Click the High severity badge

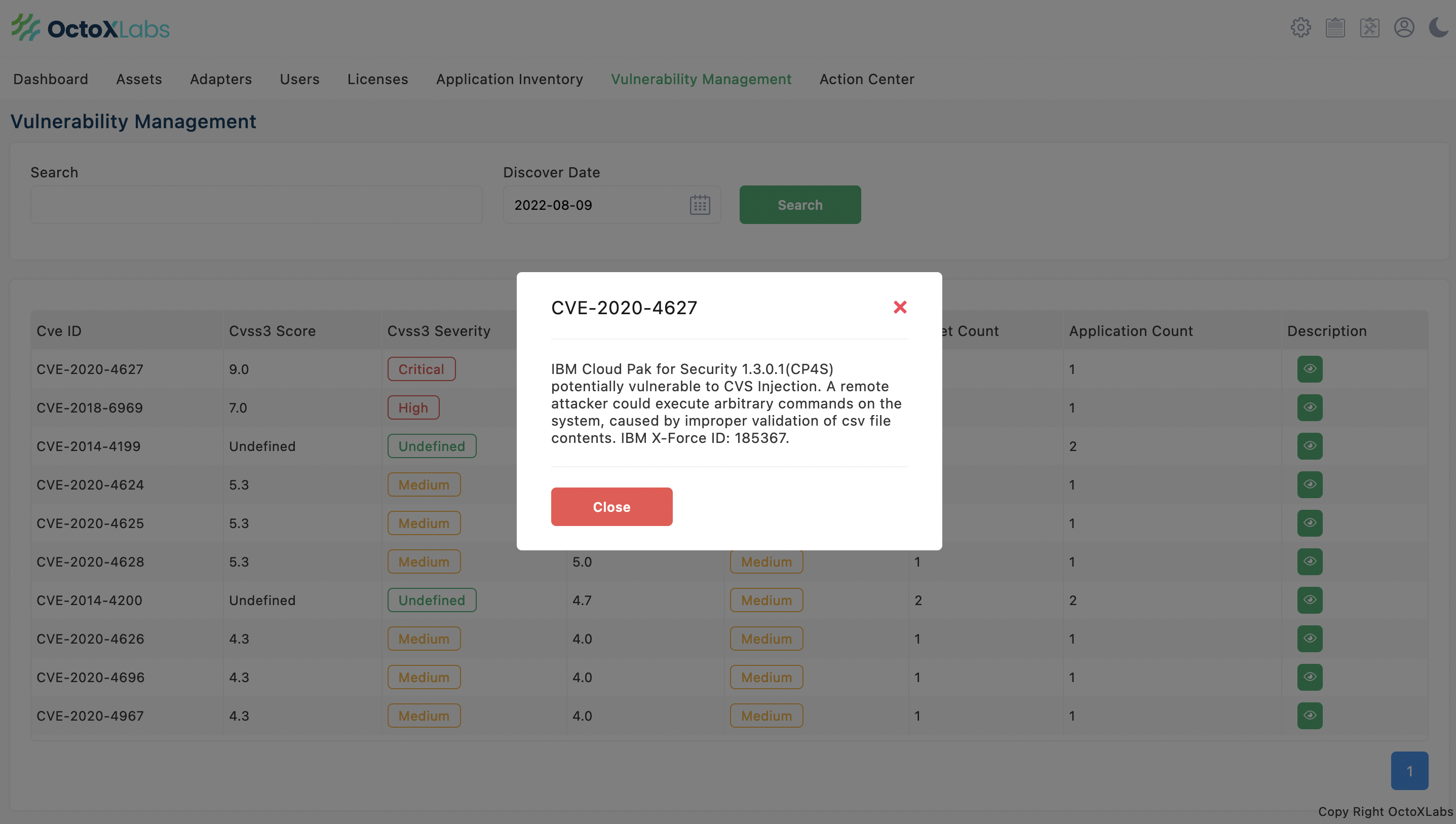click(x=413, y=407)
